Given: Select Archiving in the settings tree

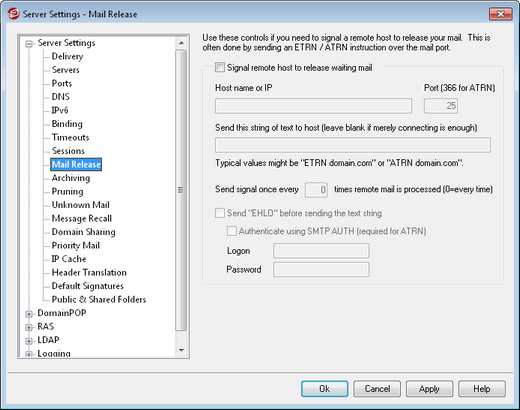Looking at the screenshot, I should [71, 178].
